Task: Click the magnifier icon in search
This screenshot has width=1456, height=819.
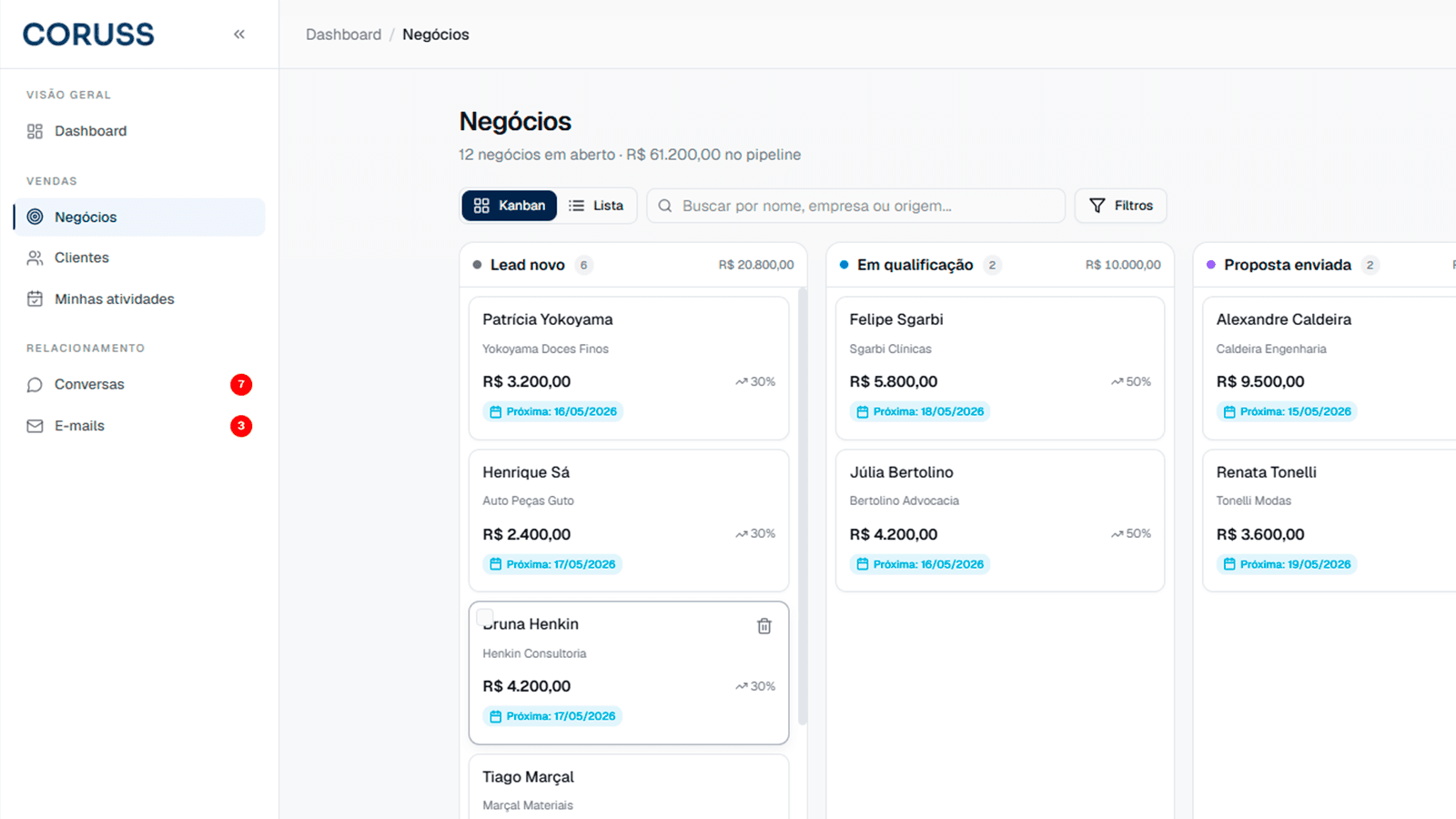Action: click(665, 206)
